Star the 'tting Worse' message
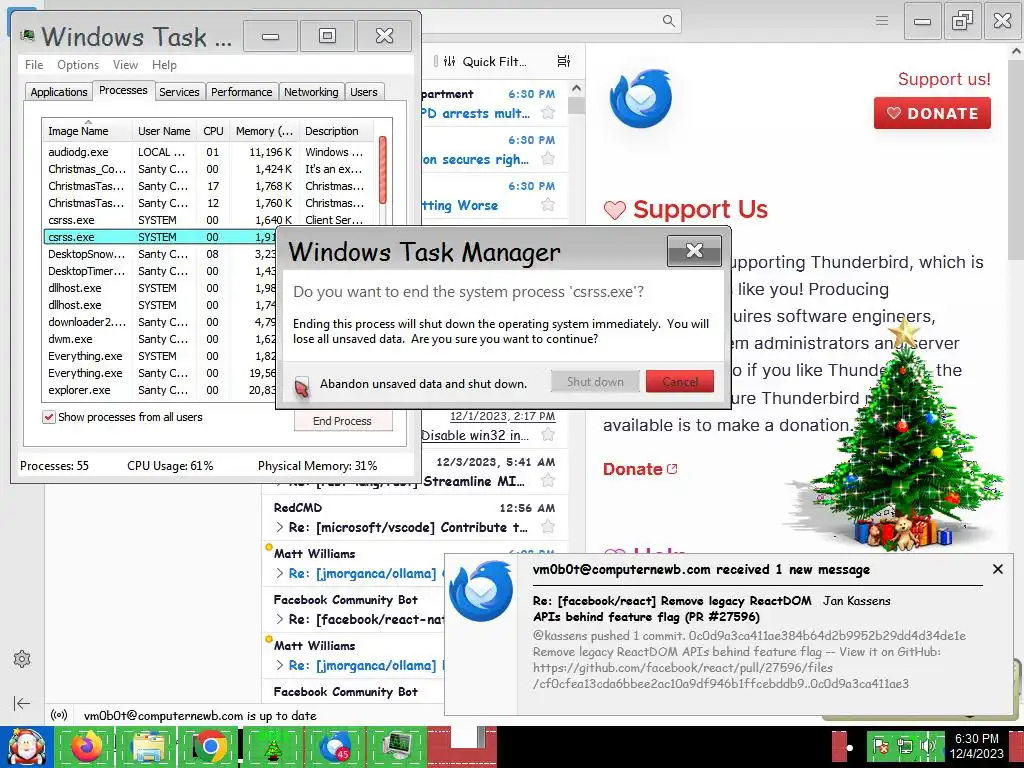The height and width of the screenshot is (768, 1024). click(549, 205)
